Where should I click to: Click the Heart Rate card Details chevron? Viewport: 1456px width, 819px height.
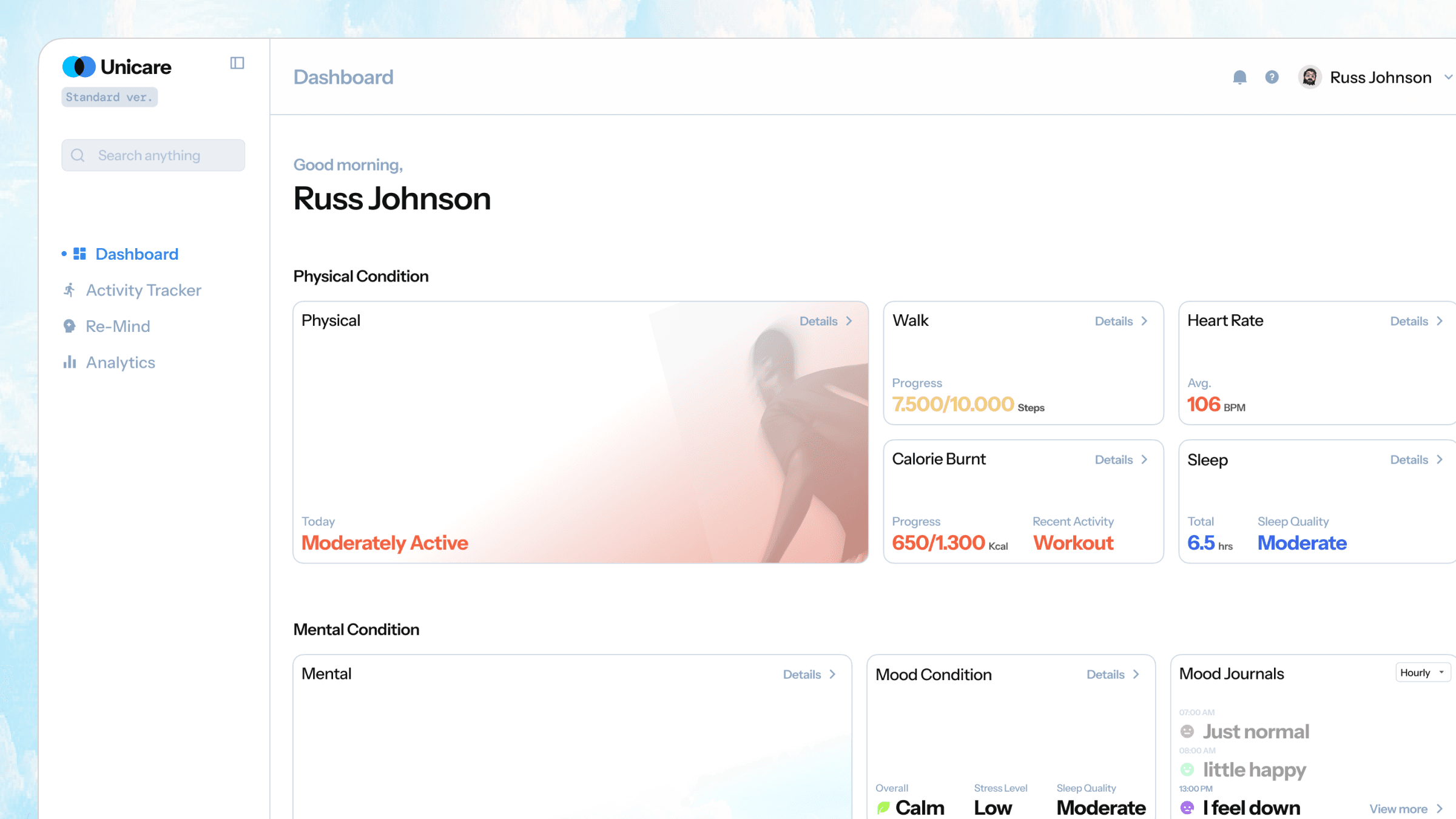pos(1440,321)
